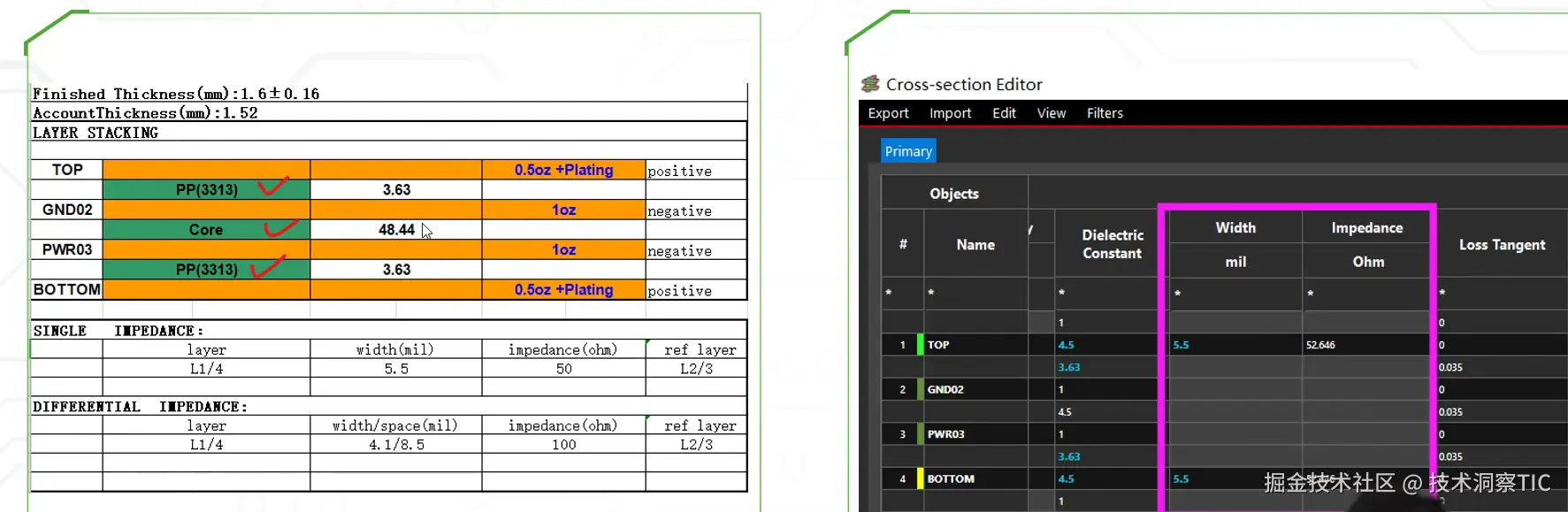Click the PWR03 cell in the stackup table
The image size is (1568, 512).
pos(67,249)
